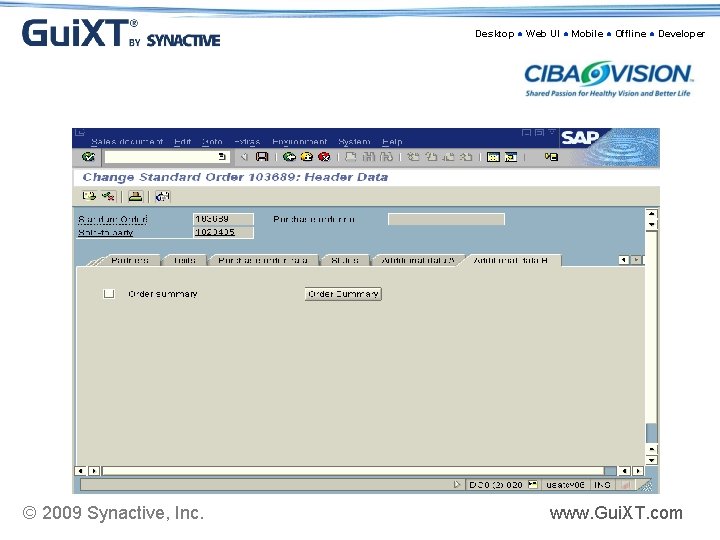The height and width of the screenshot is (540, 720).
Task: Click the red Cancel icon
Action: (324, 157)
